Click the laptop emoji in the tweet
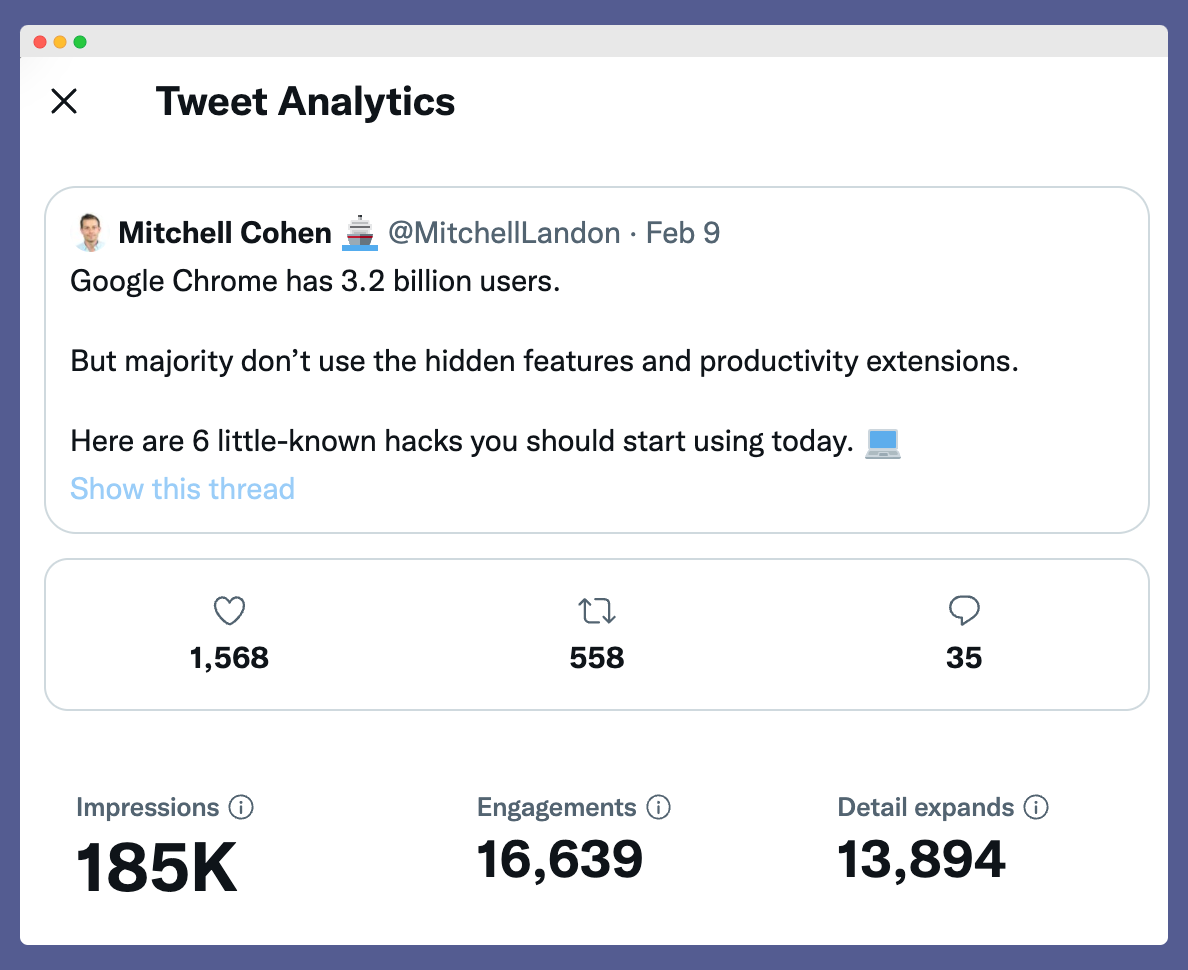The height and width of the screenshot is (970, 1188). point(883,443)
